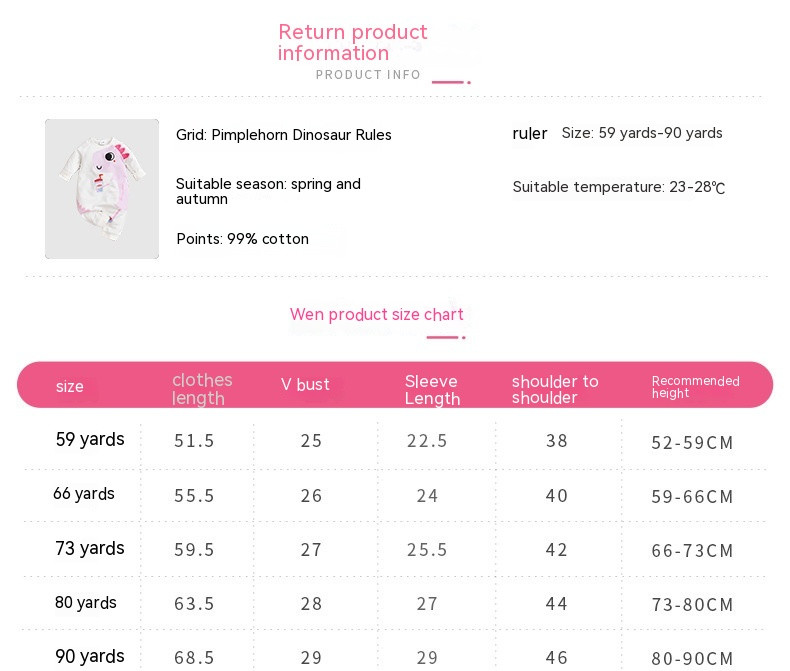Click the '52-59CM' recommended height cell
The width and height of the screenshot is (790, 671).
[x=692, y=442]
